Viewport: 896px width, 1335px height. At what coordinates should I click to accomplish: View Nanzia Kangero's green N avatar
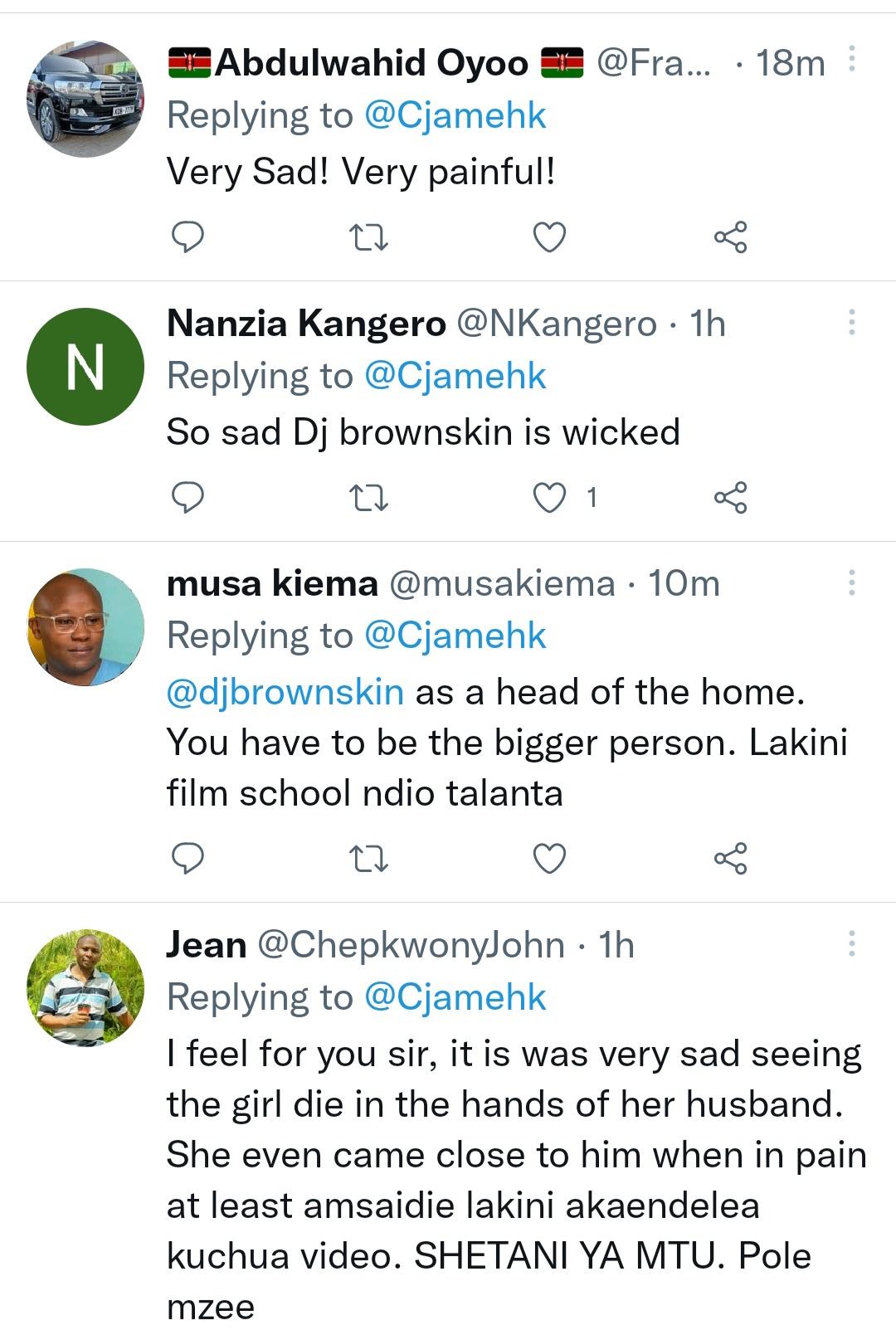85,367
